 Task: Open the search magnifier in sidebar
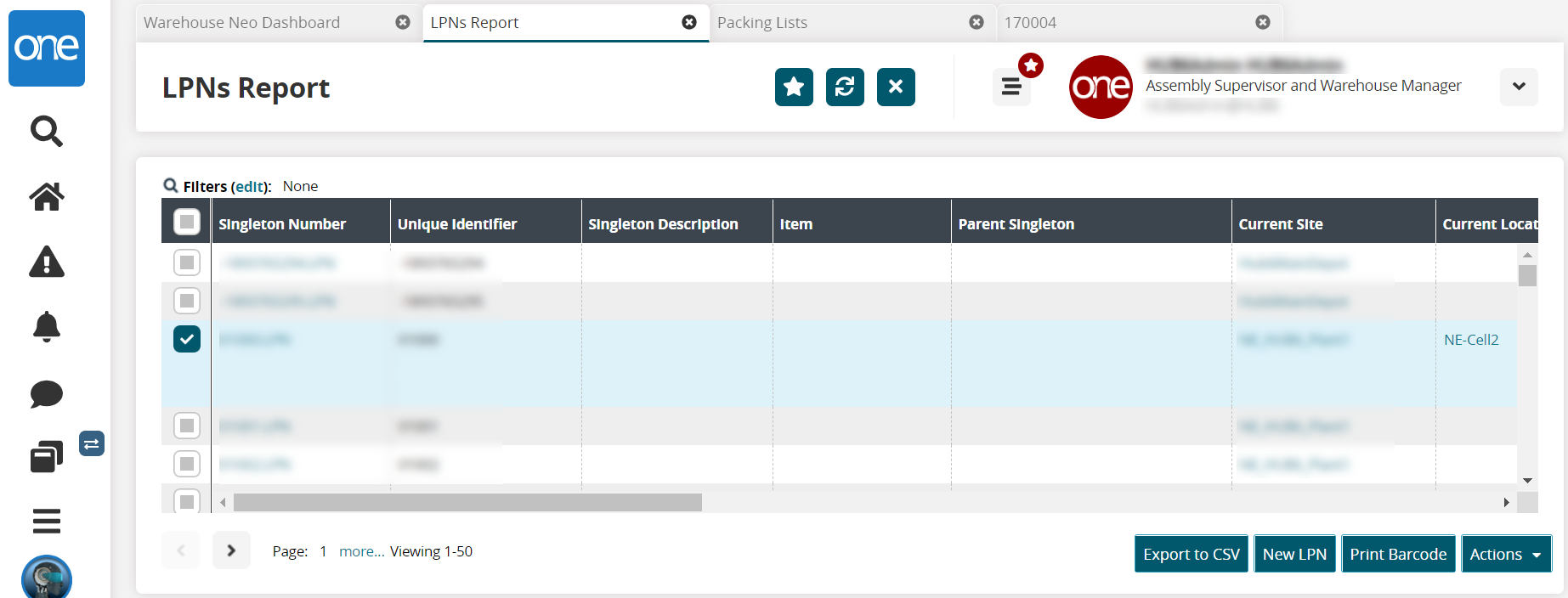tap(47, 131)
